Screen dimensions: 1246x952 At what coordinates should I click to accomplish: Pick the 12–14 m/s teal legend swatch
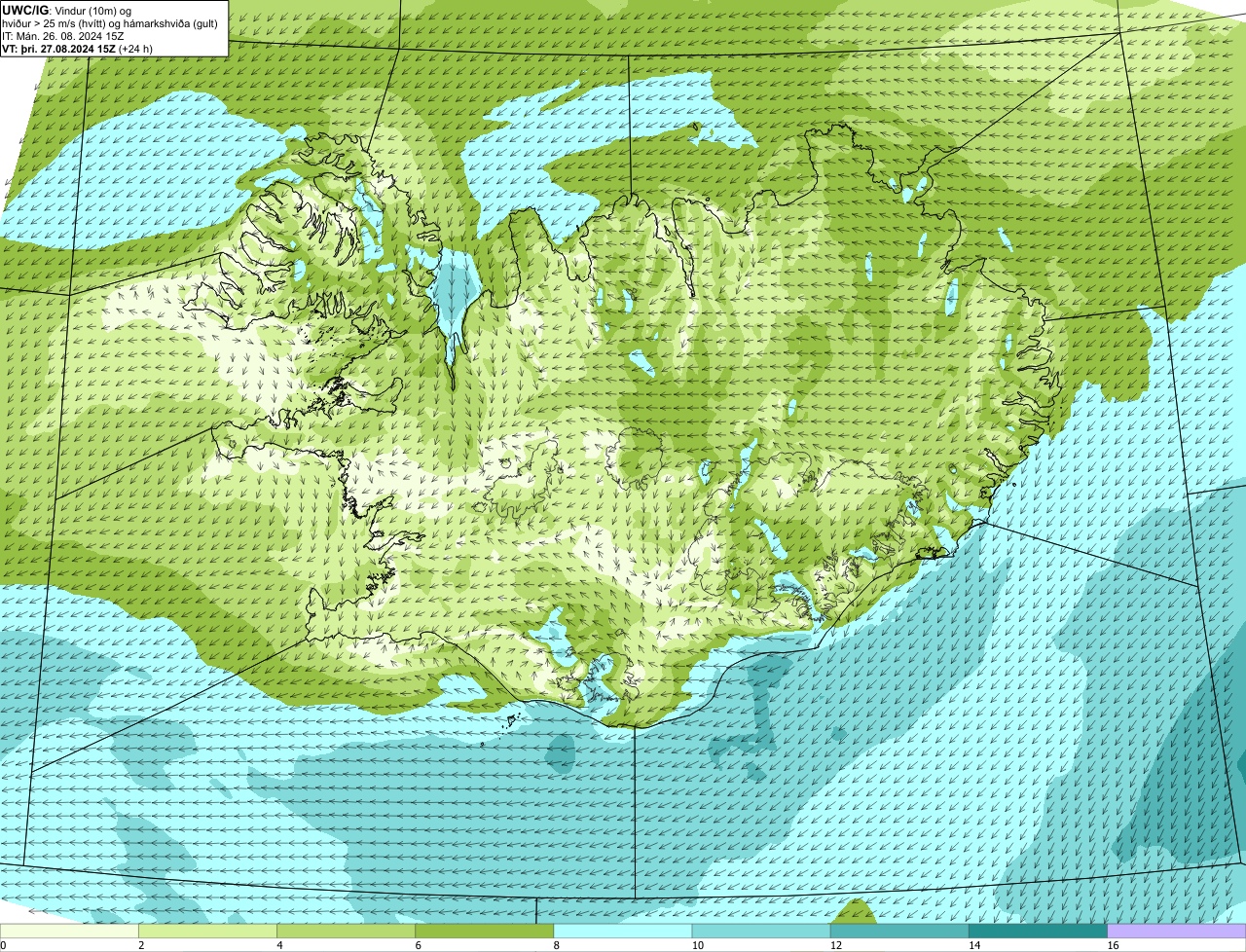click(x=899, y=931)
